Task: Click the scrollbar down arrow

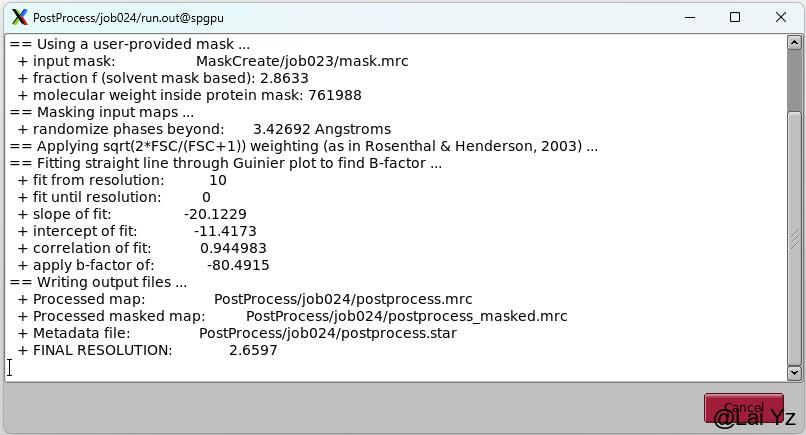Action: tap(794, 373)
